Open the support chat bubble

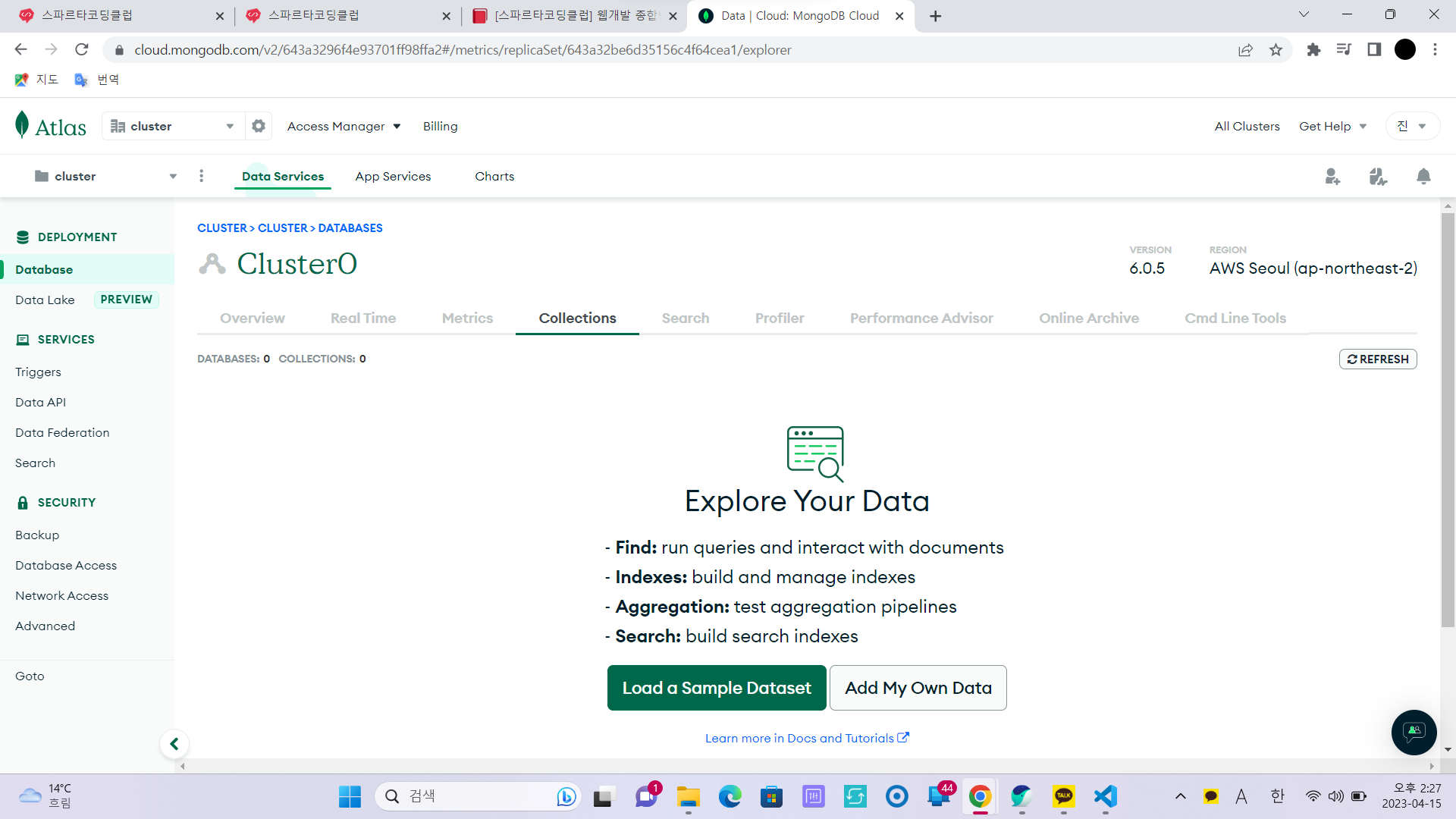tap(1414, 732)
